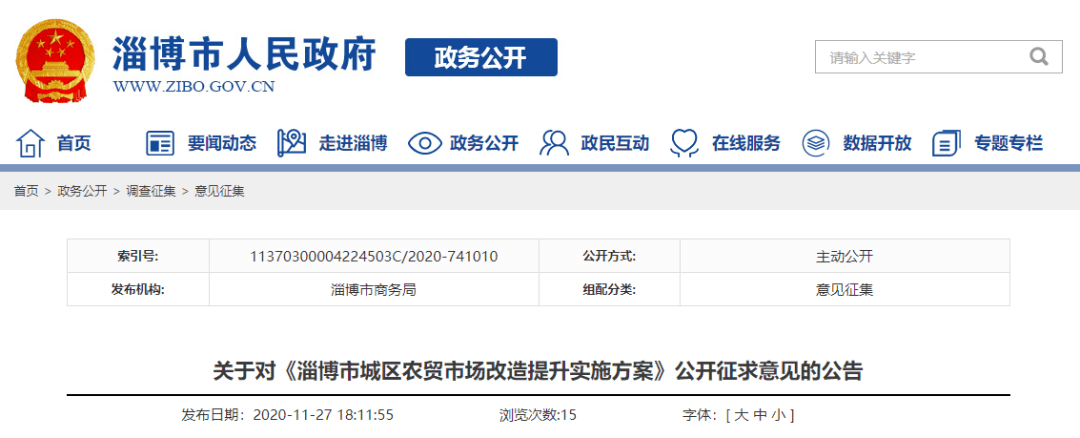Open the 要闻动态 navigation item
The image size is (1080, 438).
tap(222, 143)
